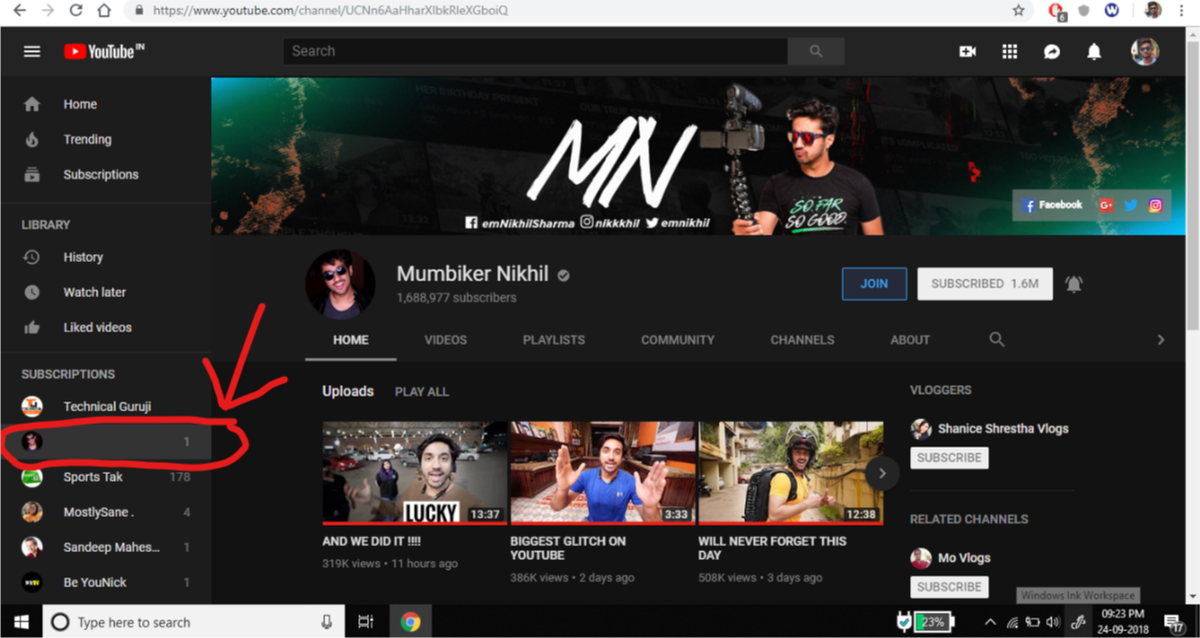This screenshot has height=638, width=1200.
Task: Open AND WE DID IT video thumbnail
Action: coord(415,473)
